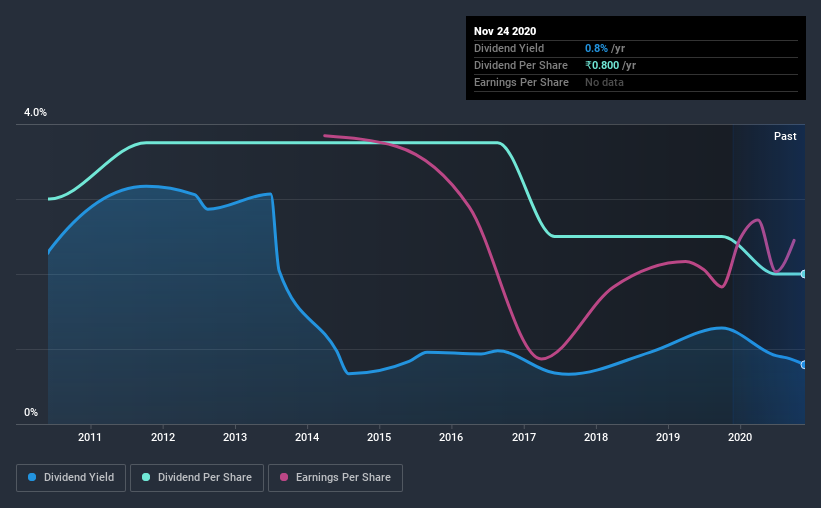The width and height of the screenshot is (821, 508).
Task: Click the Nov 24 2020 tooltip date
Action: click(x=505, y=31)
